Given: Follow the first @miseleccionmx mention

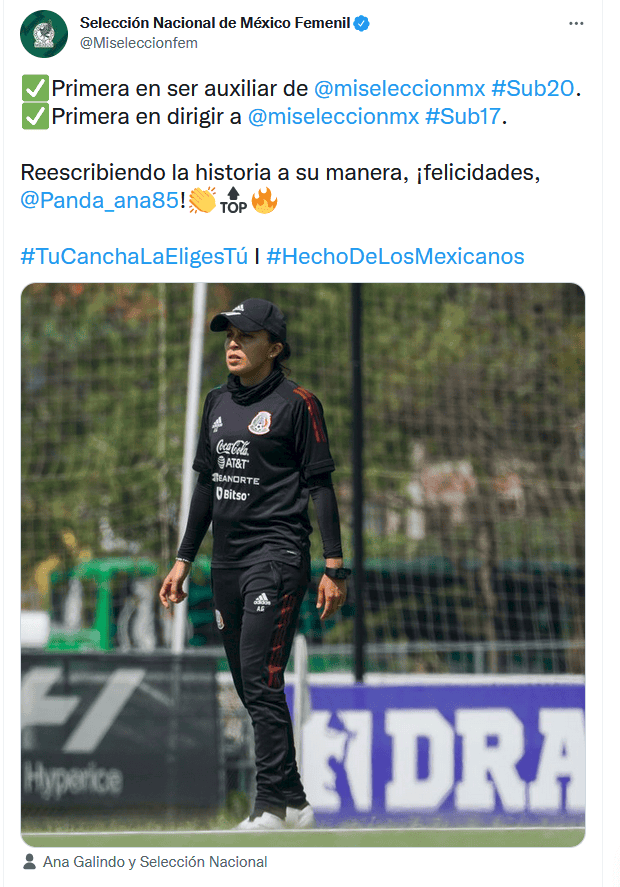Looking at the screenshot, I should (399, 89).
